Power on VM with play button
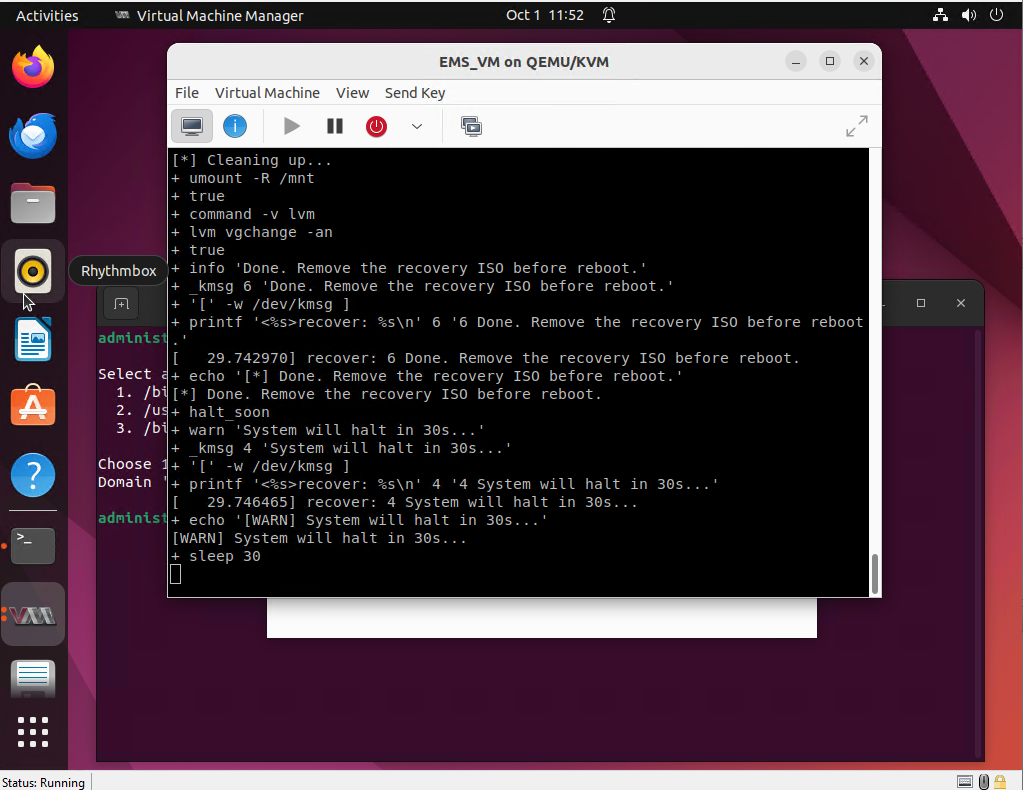Viewport: 1023px width, 790px height. click(x=292, y=126)
